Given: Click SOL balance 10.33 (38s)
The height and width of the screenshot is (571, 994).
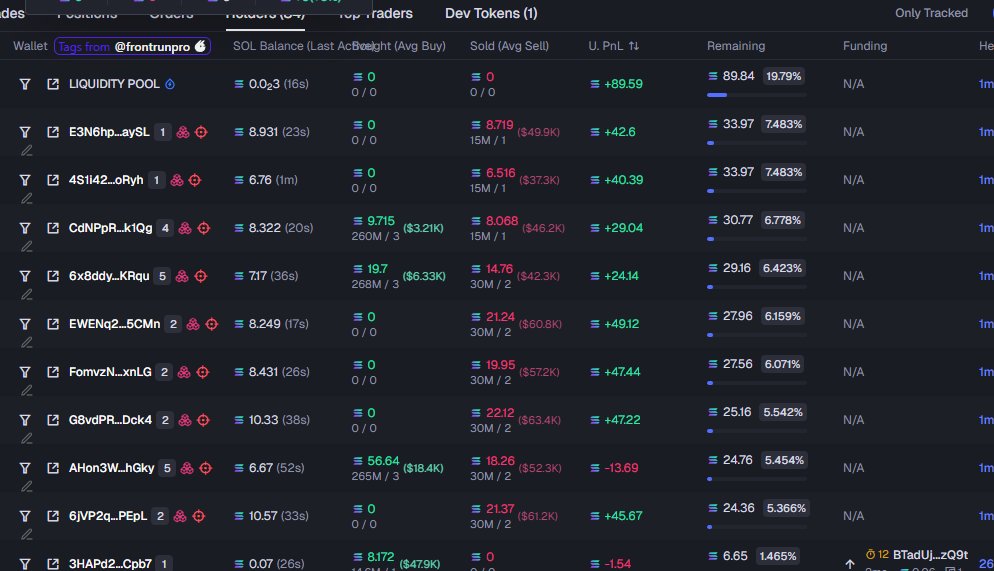Looking at the screenshot, I should (x=278, y=420).
